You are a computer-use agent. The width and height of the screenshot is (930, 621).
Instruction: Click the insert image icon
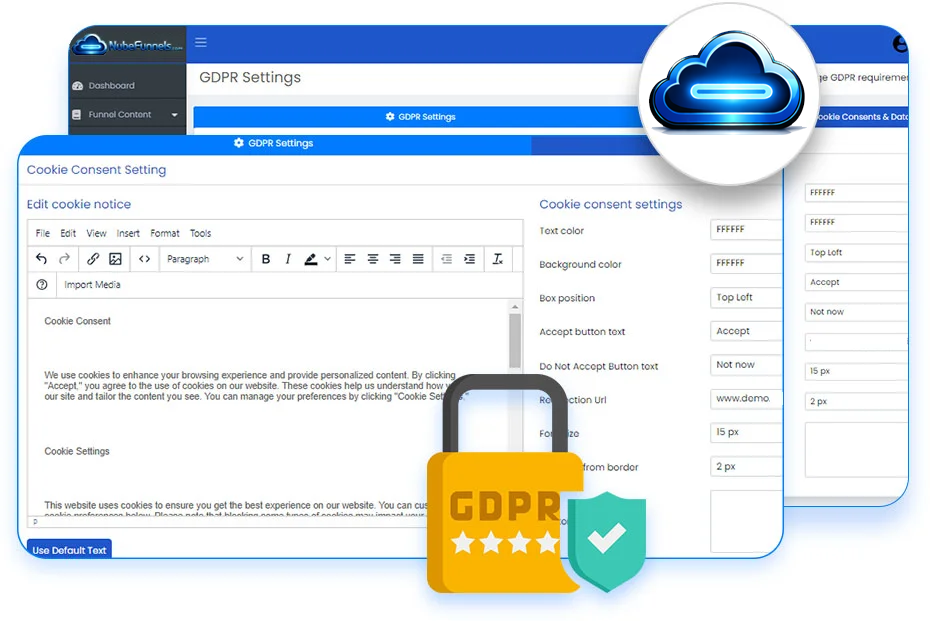tap(115, 259)
